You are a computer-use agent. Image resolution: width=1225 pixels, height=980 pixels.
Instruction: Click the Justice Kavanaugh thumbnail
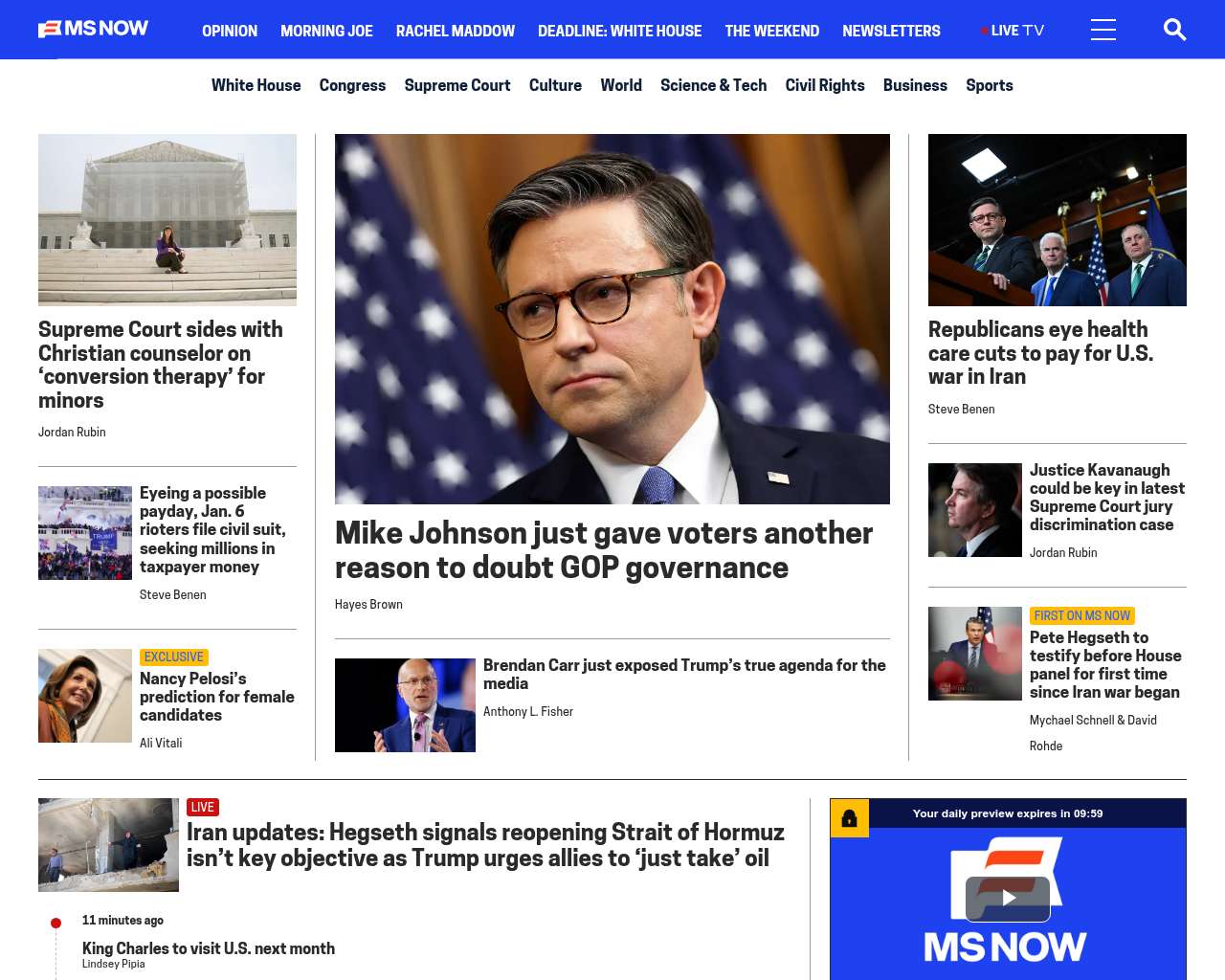(x=975, y=510)
